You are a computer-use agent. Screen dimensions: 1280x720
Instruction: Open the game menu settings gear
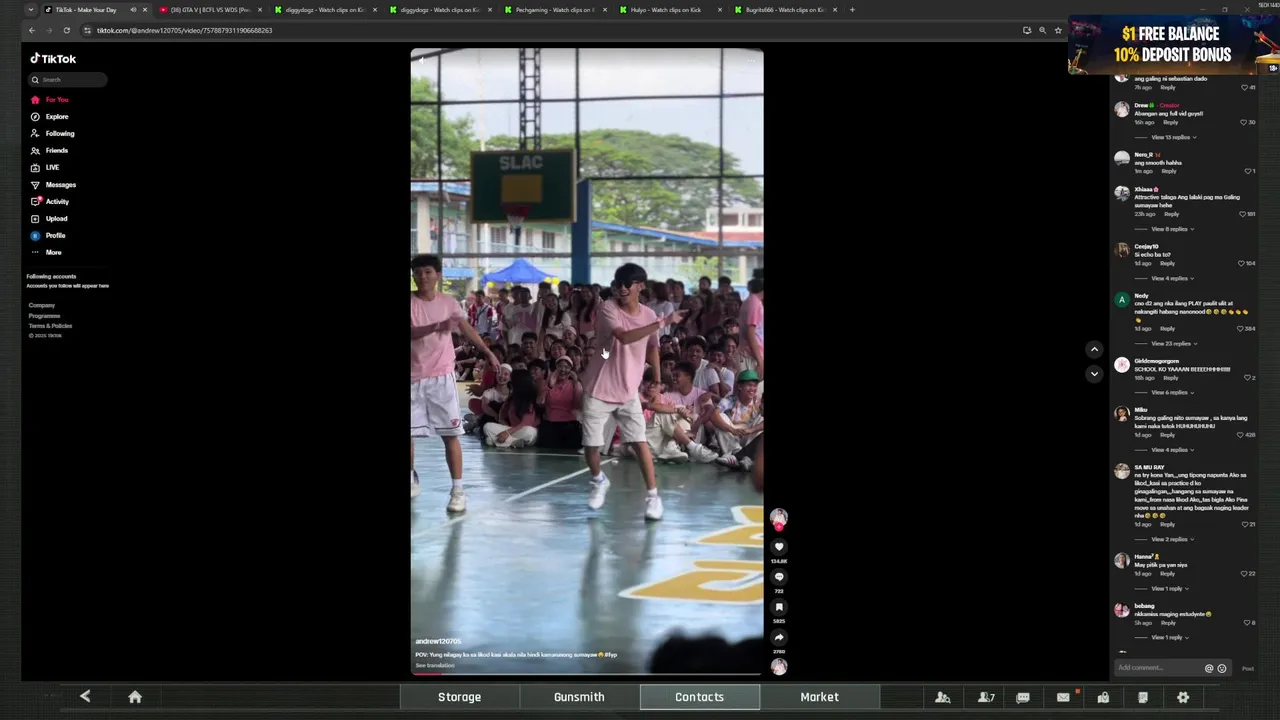click(1183, 697)
